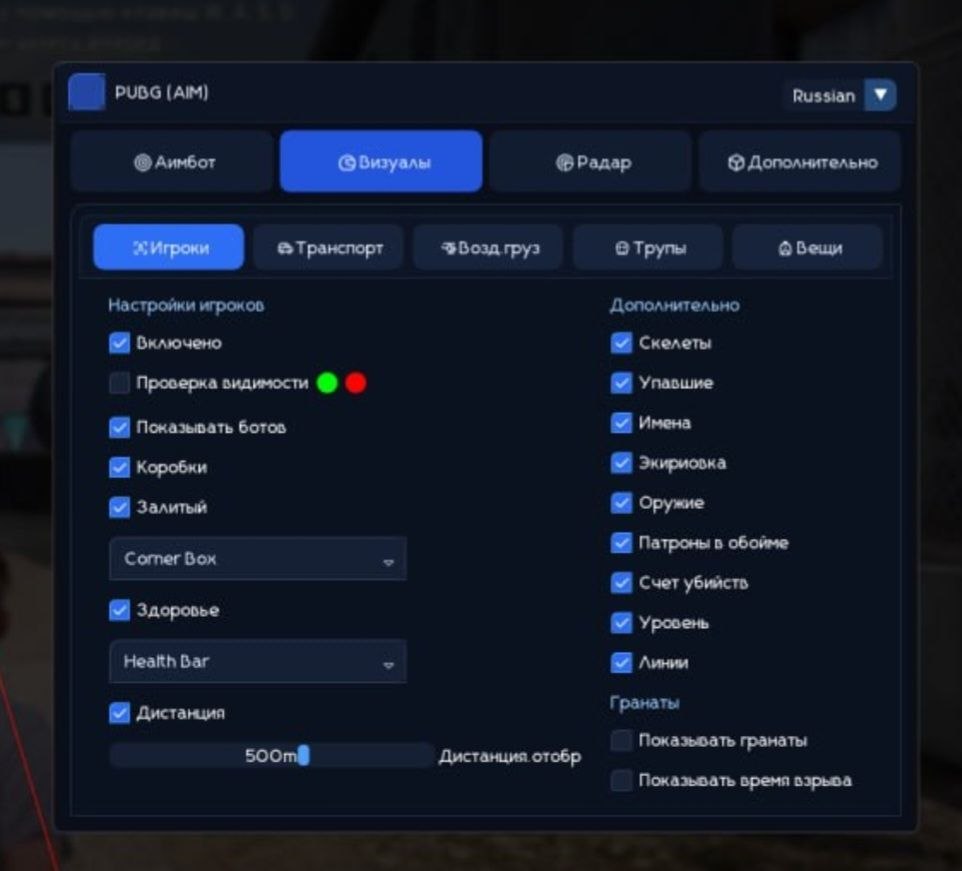
Task: Open the Радар tab
Action: point(591,162)
